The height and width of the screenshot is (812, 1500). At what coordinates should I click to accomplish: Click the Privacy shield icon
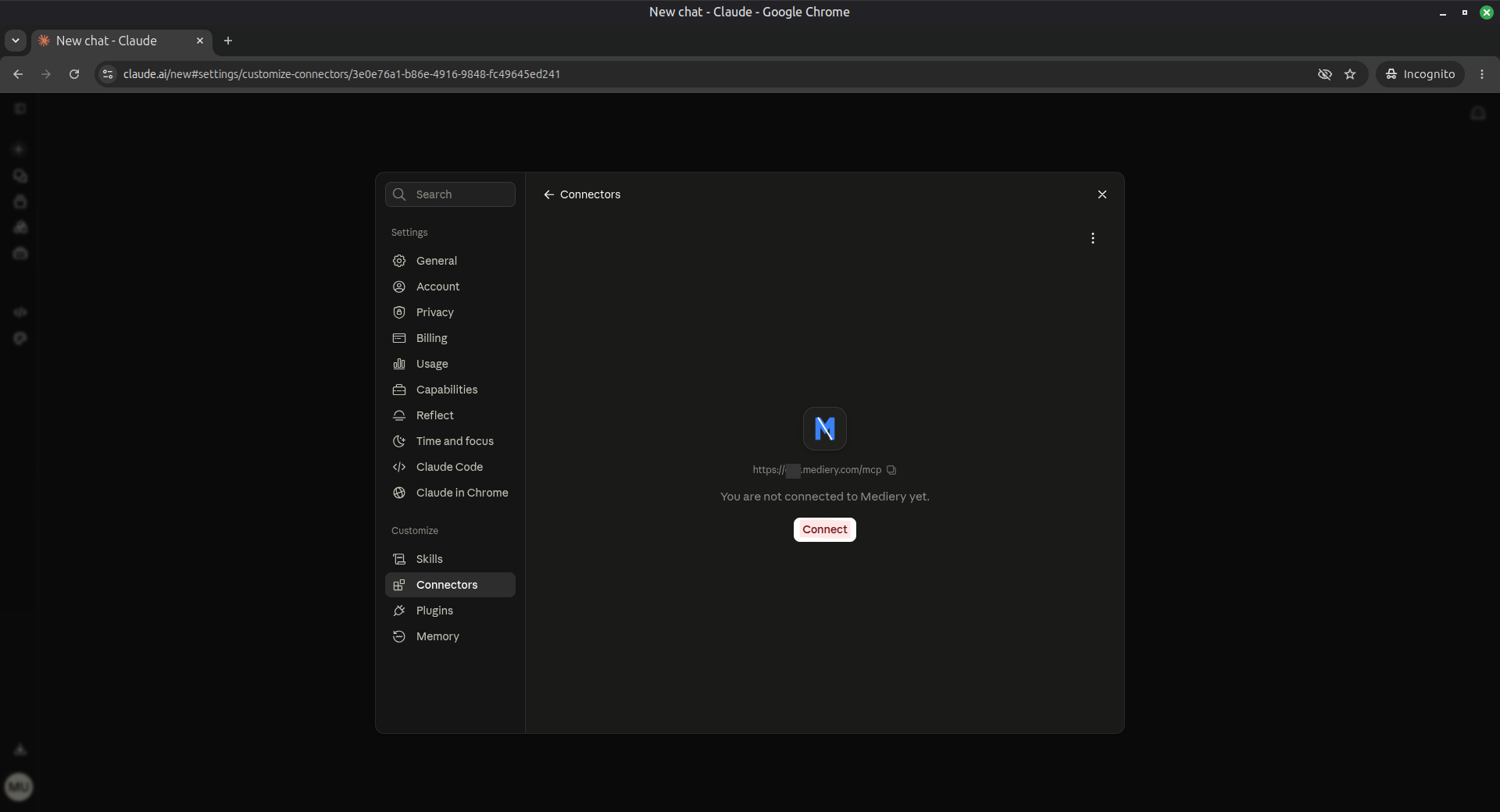pos(399,312)
